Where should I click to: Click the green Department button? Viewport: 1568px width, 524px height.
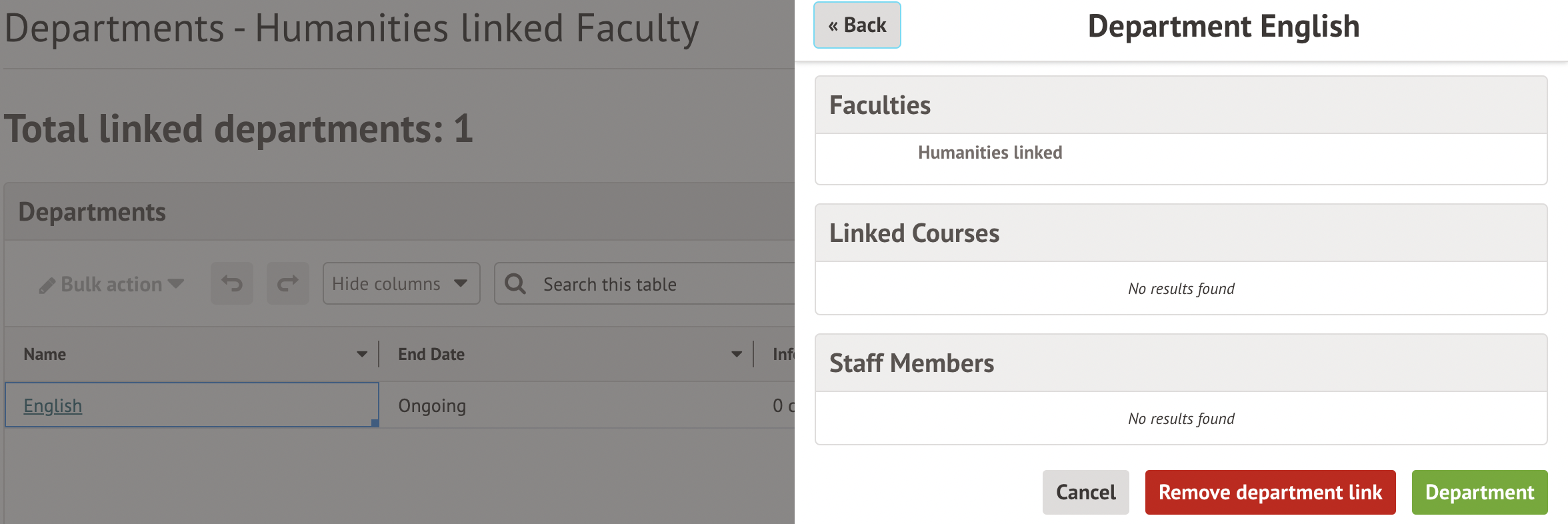[1479, 492]
